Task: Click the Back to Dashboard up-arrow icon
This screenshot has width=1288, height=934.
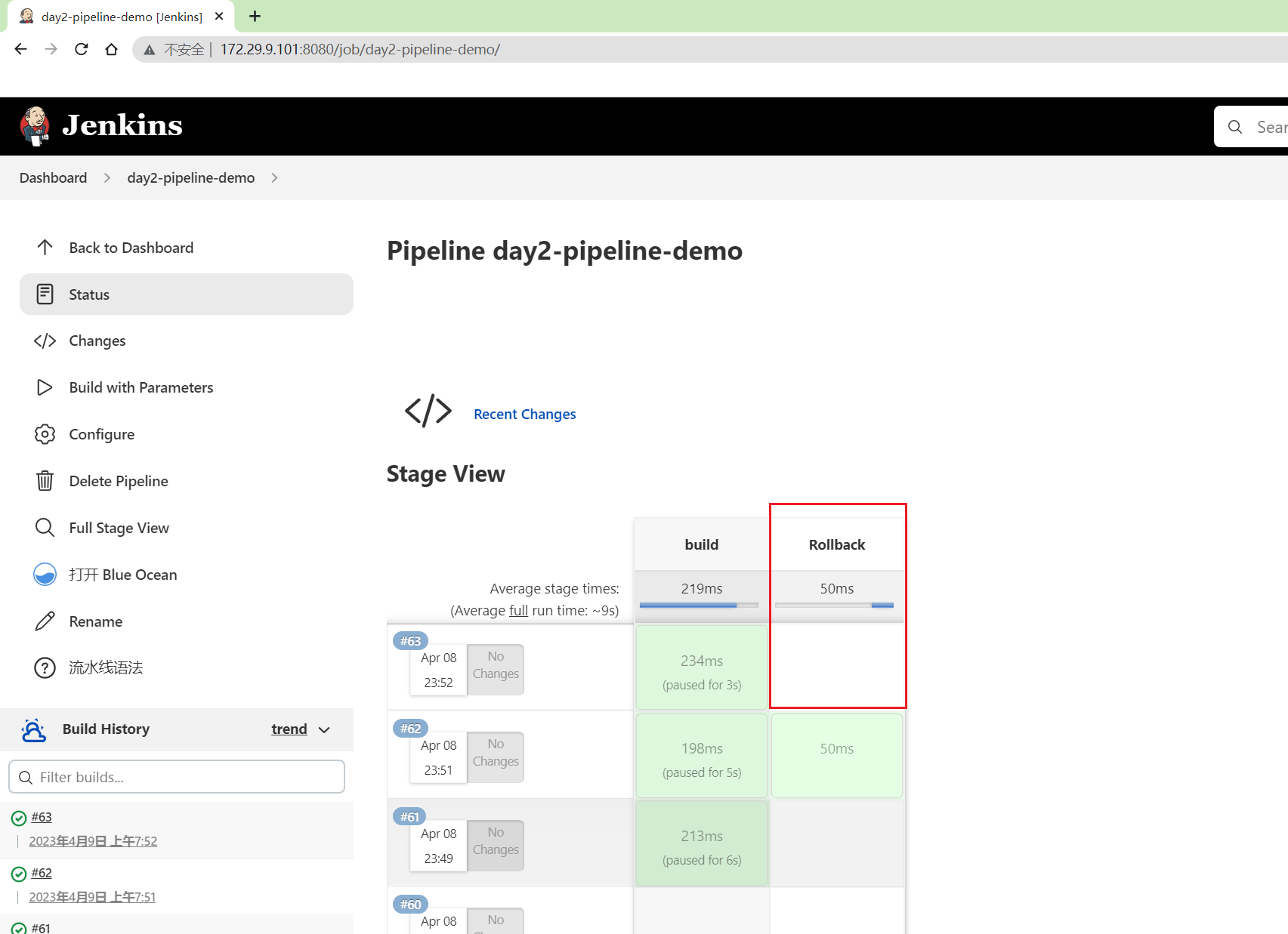Action: [45, 248]
